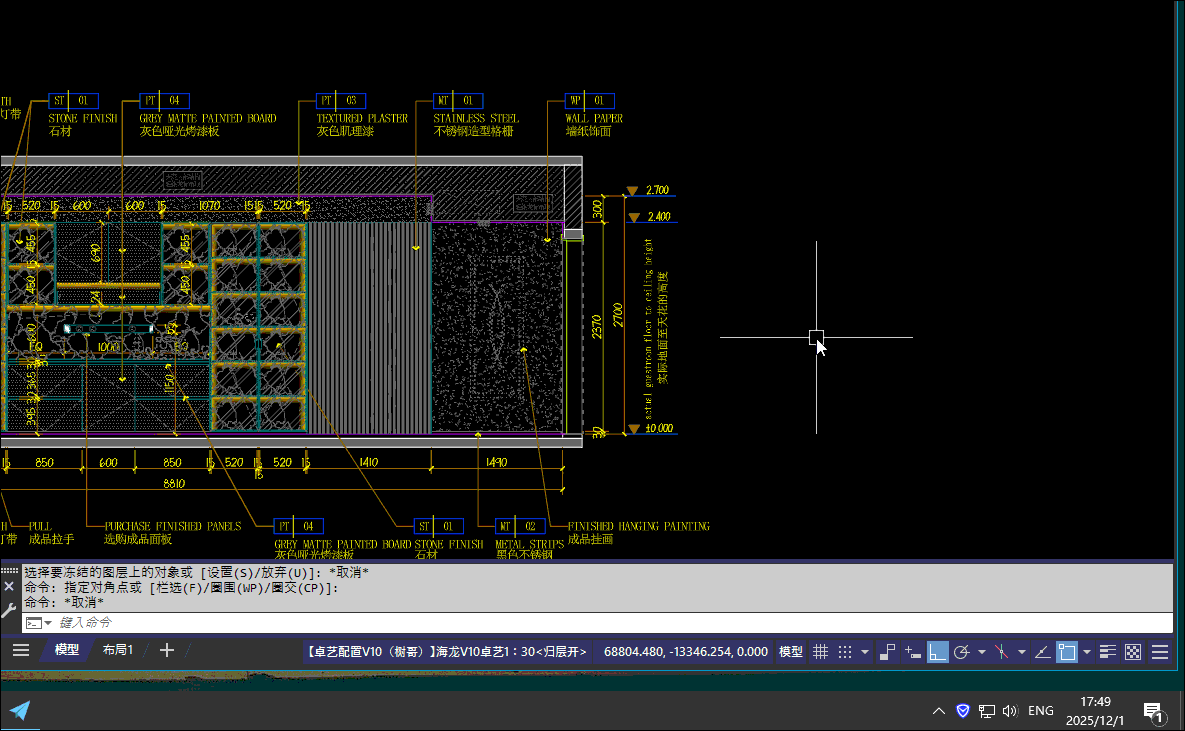Screen dimensions: 1185x731
Task: Expand polar tracking angle options
Action: (982, 652)
